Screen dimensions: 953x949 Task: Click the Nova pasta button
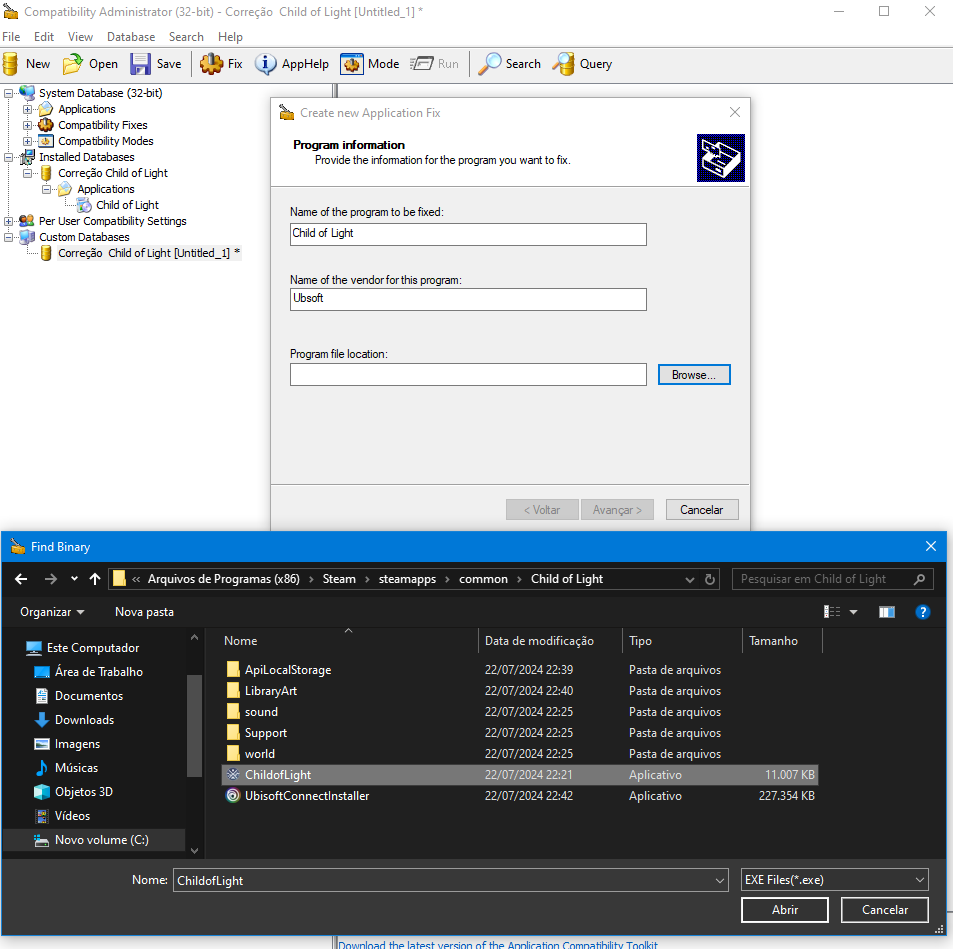144,612
